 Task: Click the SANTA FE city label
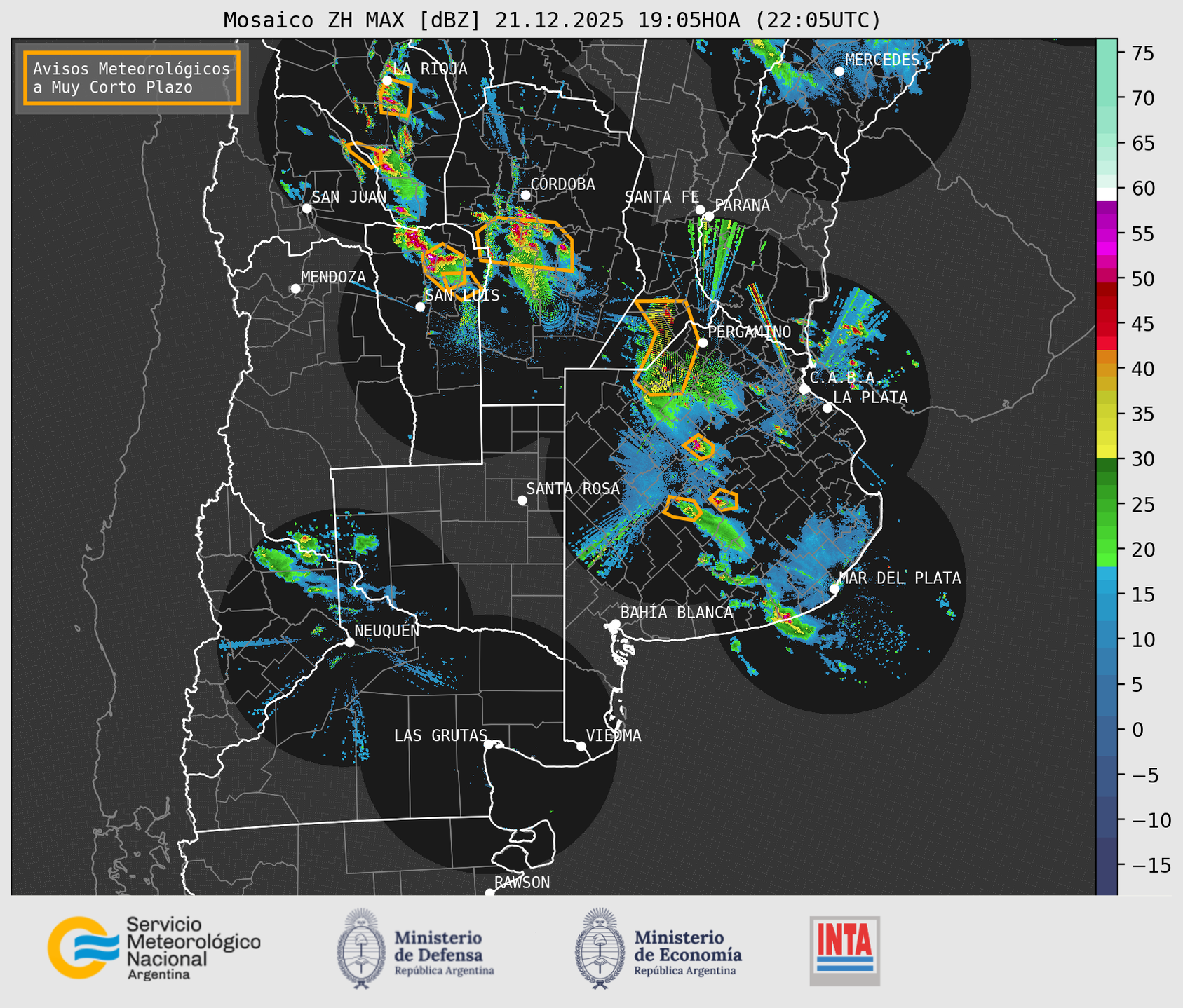662,197
